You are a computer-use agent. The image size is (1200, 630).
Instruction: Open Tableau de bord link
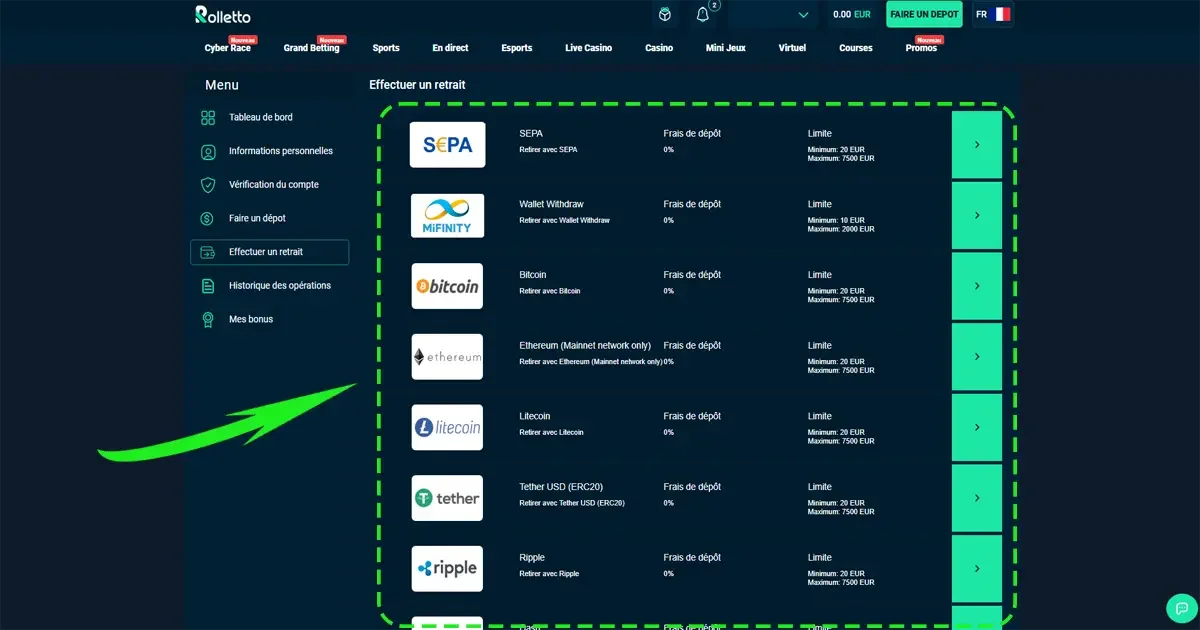coord(261,118)
